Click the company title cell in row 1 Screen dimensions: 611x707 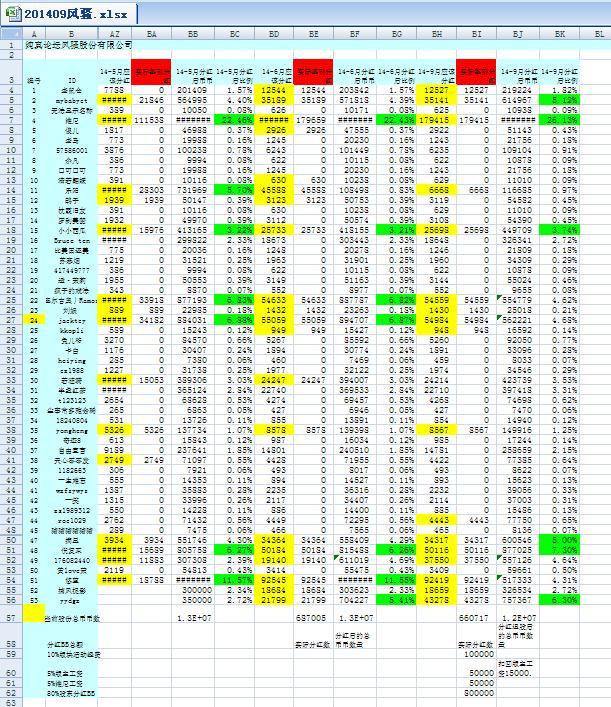[x=78, y=45]
